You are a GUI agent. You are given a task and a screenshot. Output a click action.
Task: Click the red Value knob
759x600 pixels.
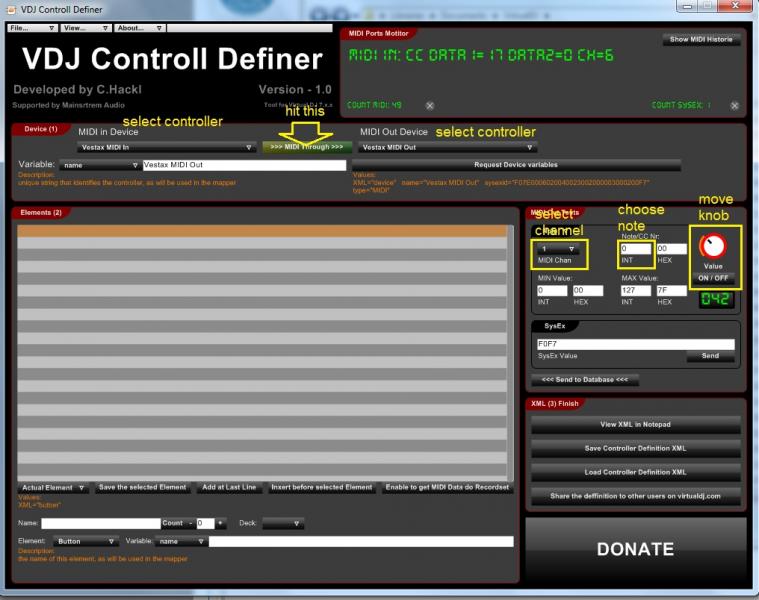pyautogui.click(x=713, y=247)
